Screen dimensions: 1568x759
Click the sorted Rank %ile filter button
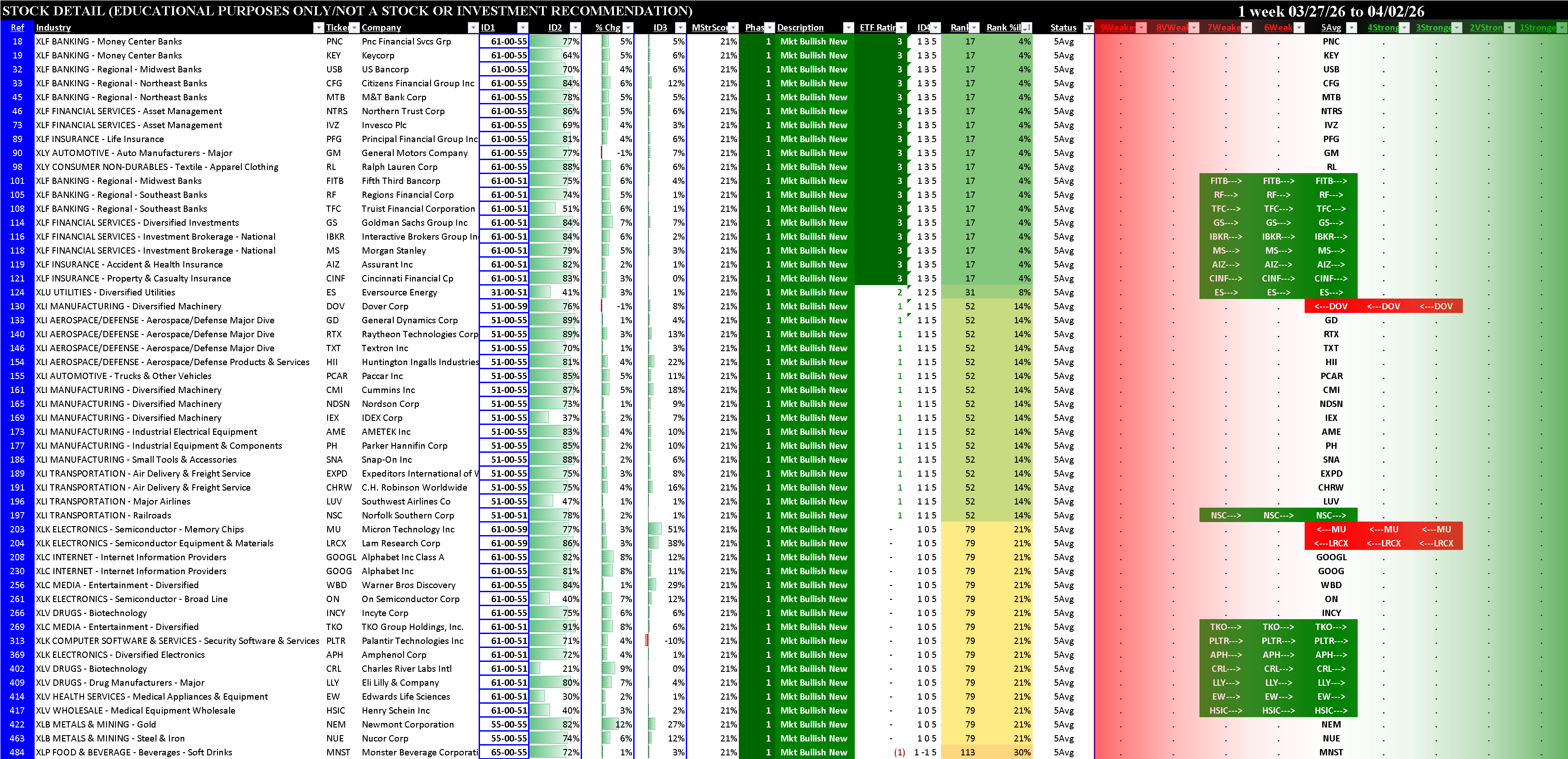tap(1026, 27)
